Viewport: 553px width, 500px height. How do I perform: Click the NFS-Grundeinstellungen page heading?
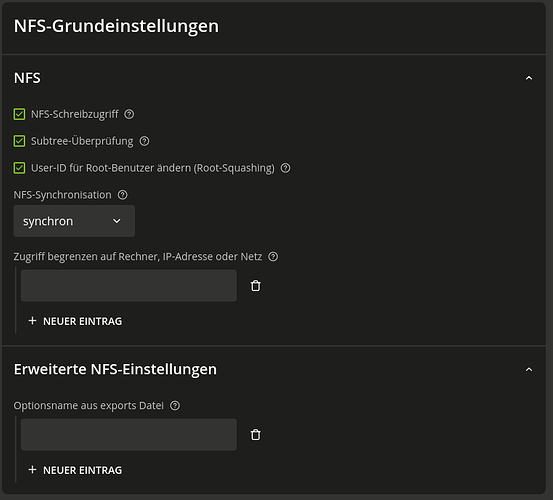click(116, 26)
